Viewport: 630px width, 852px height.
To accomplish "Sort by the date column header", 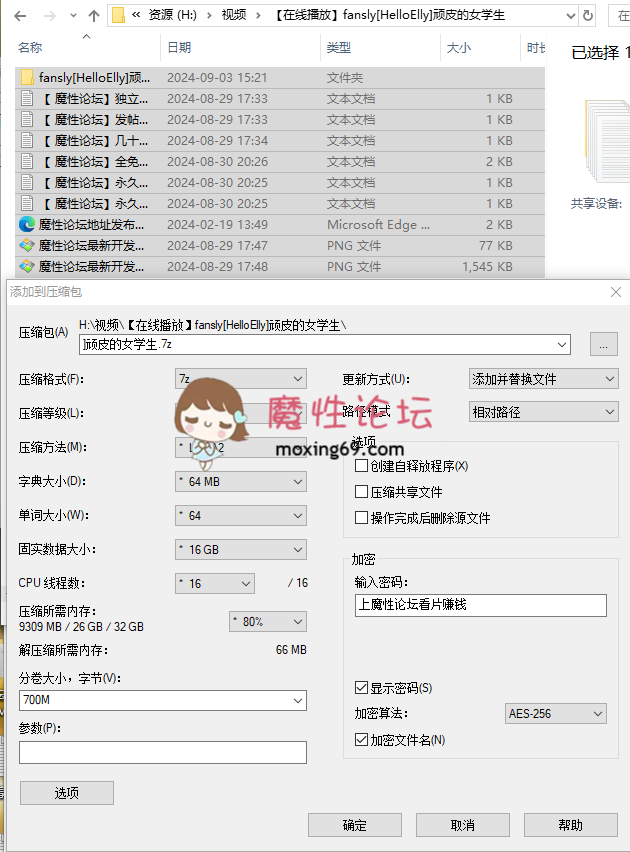I will [x=180, y=48].
